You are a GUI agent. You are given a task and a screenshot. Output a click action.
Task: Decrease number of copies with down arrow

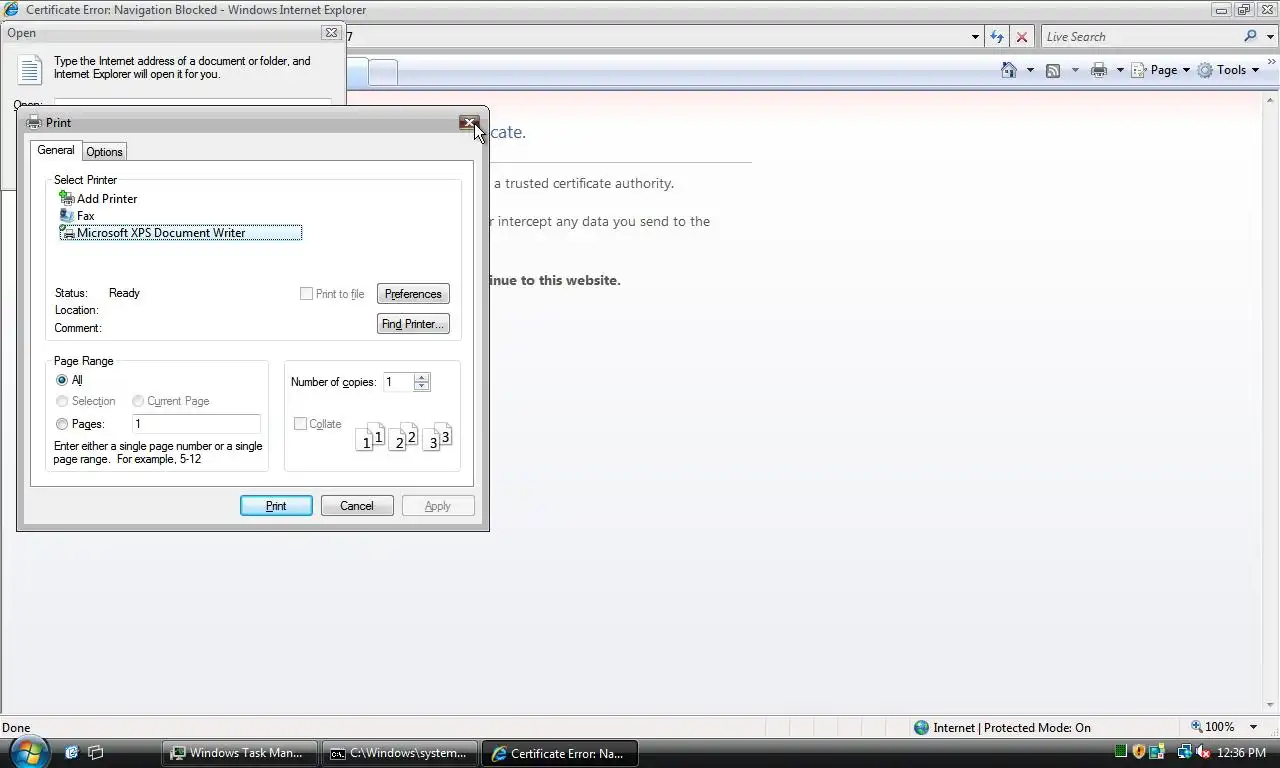(x=422, y=386)
